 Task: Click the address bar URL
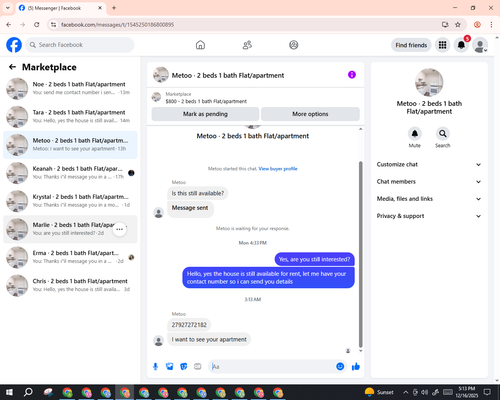click(x=117, y=25)
